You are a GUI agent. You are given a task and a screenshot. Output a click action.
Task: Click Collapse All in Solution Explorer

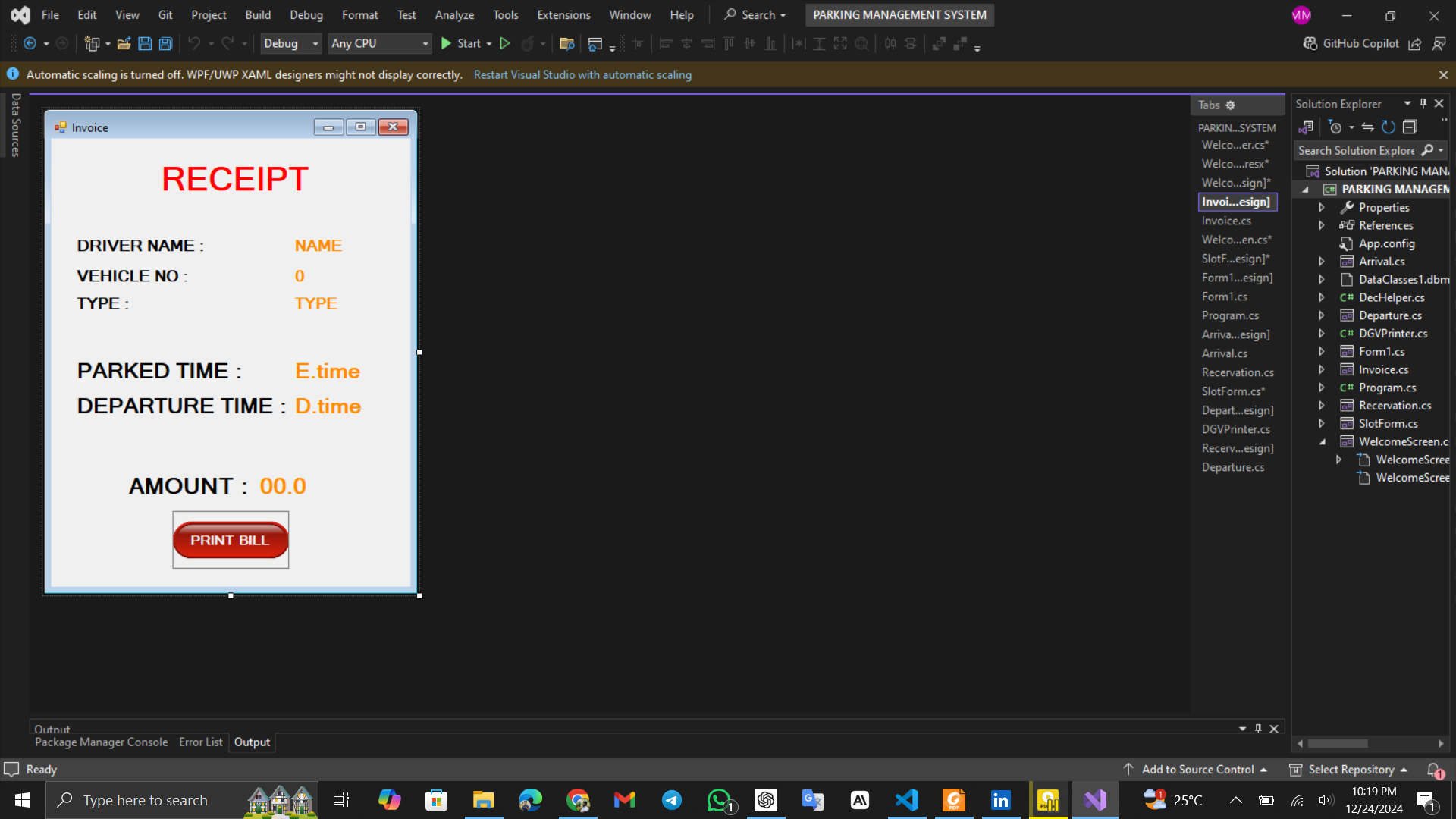pyautogui.click(x=1410, y=127)
